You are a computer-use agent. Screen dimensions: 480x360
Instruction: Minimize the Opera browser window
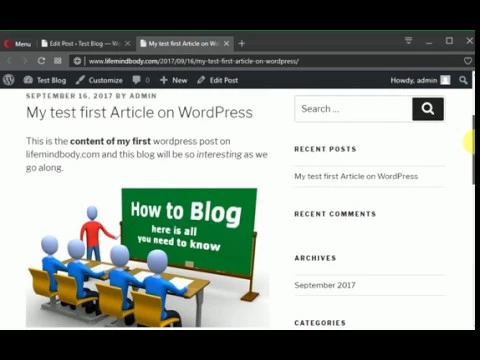pyautogui.click(x=429, y=42)
